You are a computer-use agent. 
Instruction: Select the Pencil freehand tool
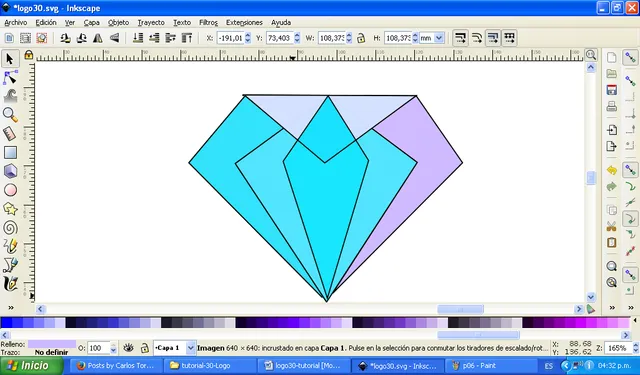coord(10,246)
